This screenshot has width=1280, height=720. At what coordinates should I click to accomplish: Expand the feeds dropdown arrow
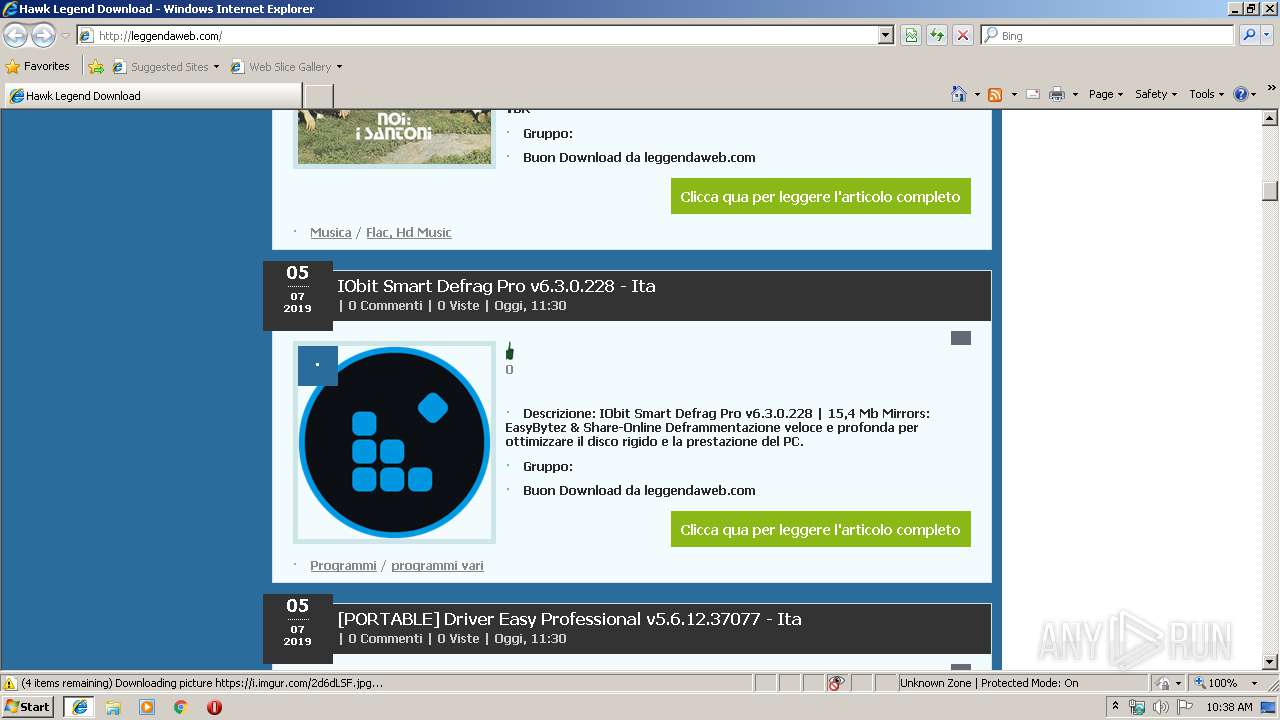point(1014,95)
